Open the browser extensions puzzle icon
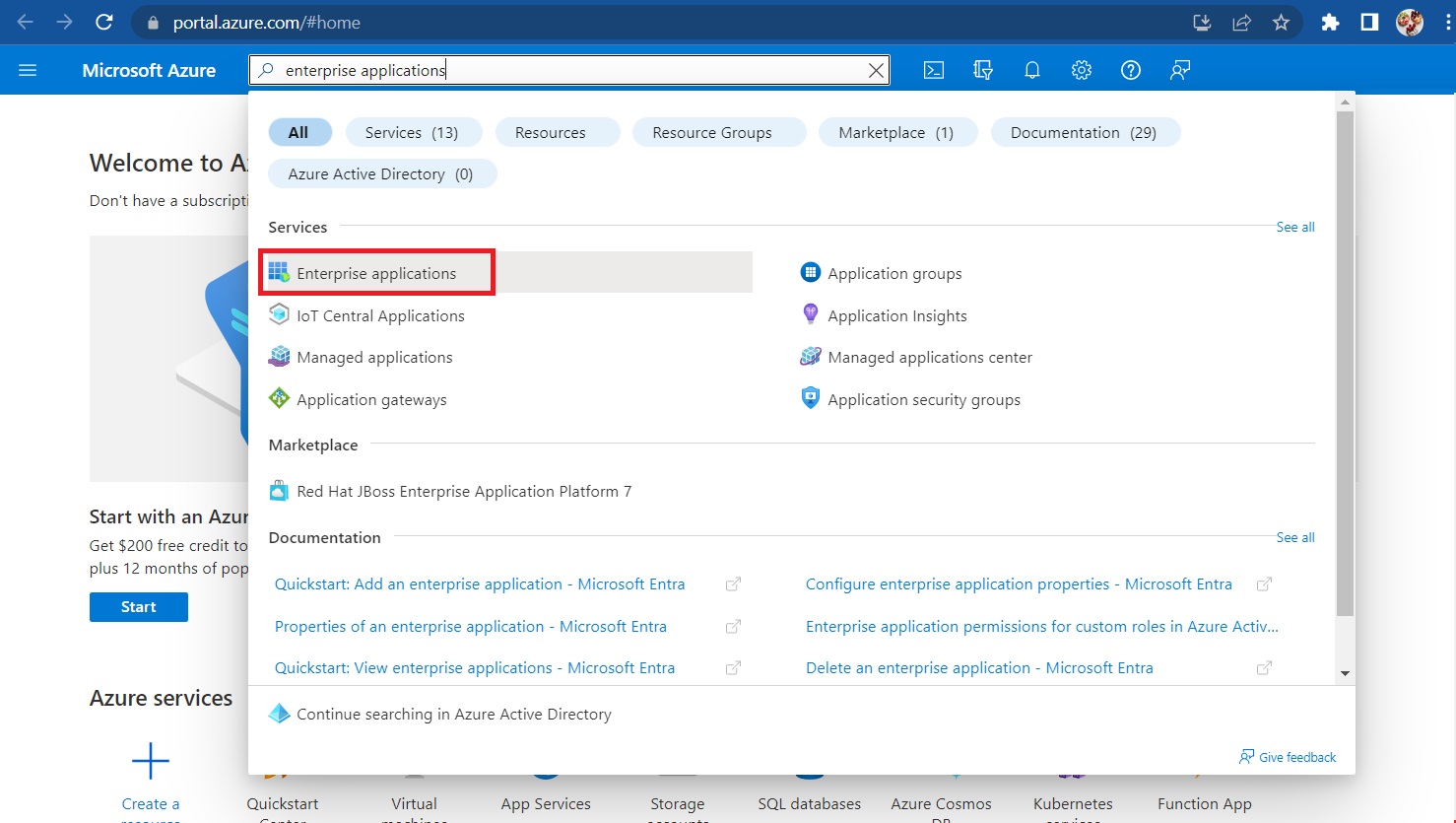 click(x=1330, y=22)
